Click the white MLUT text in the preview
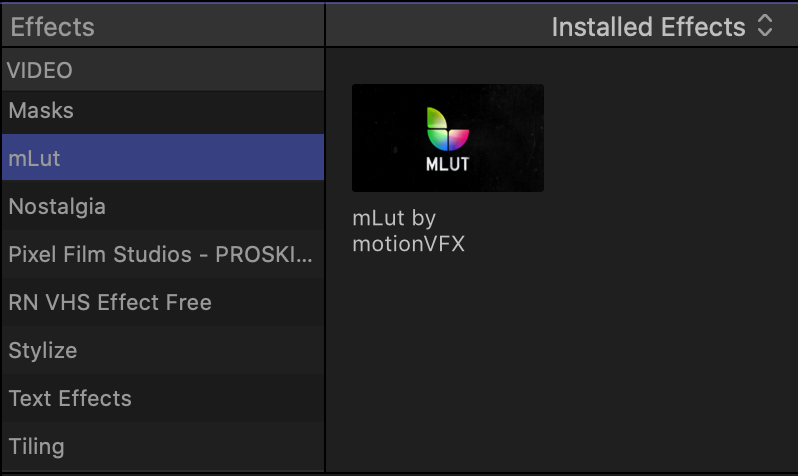Screen dimensions: 798x476 point(447,164)
